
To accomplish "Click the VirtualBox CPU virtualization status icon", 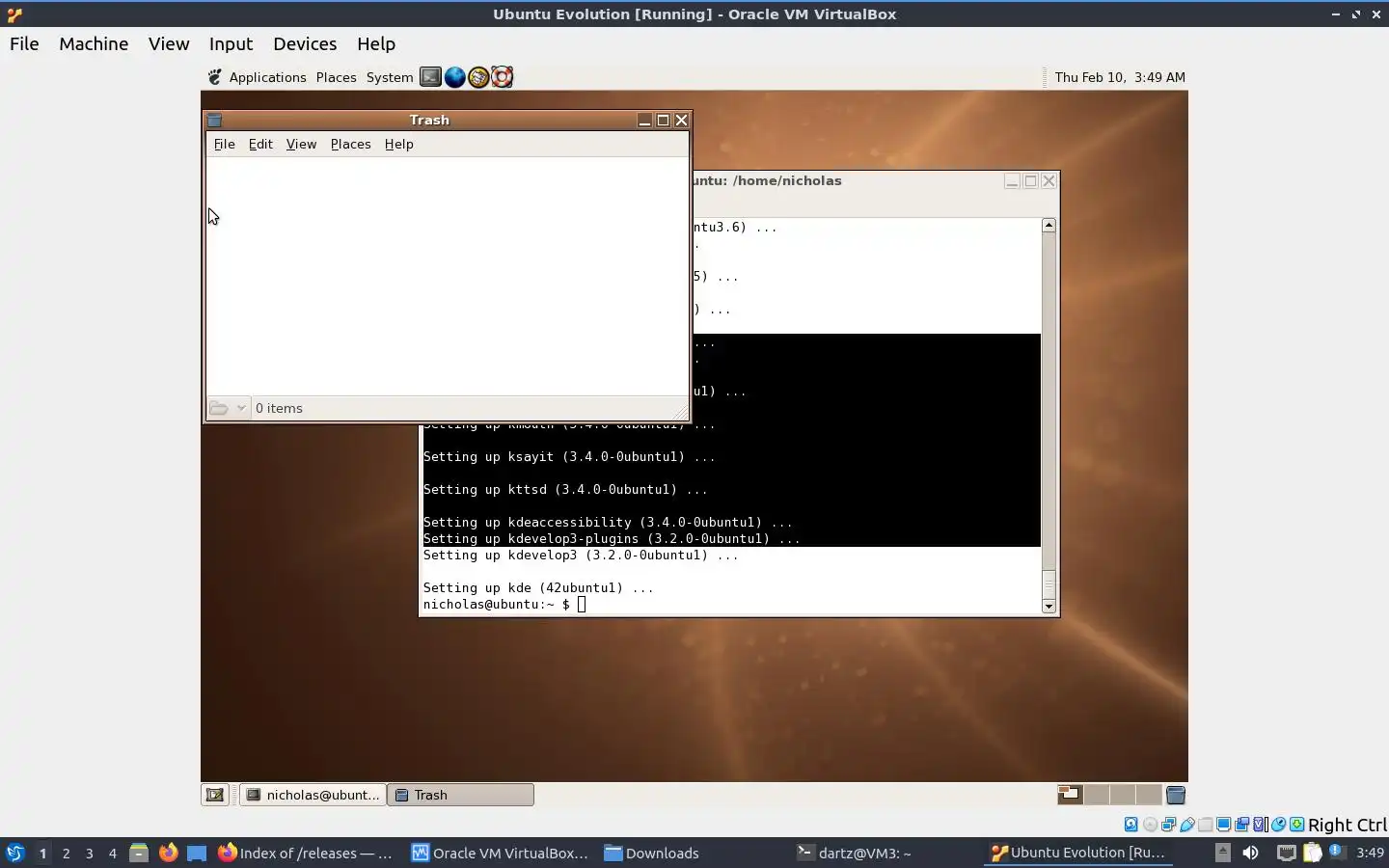I will click(x=1260, y=825).
